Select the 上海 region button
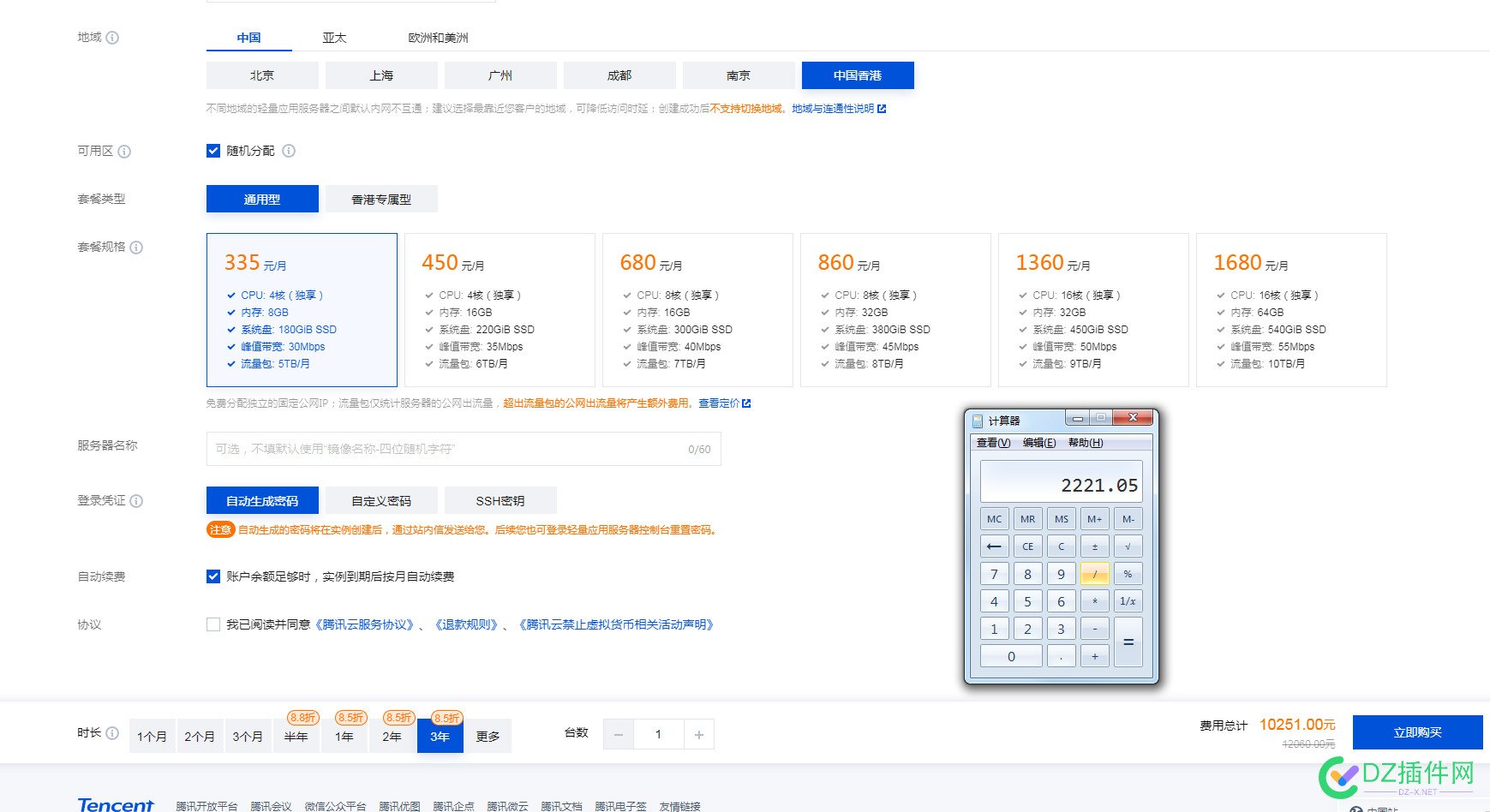This screenshot has height=812, width=1490. pyautogui.click(x=381, y=75)
